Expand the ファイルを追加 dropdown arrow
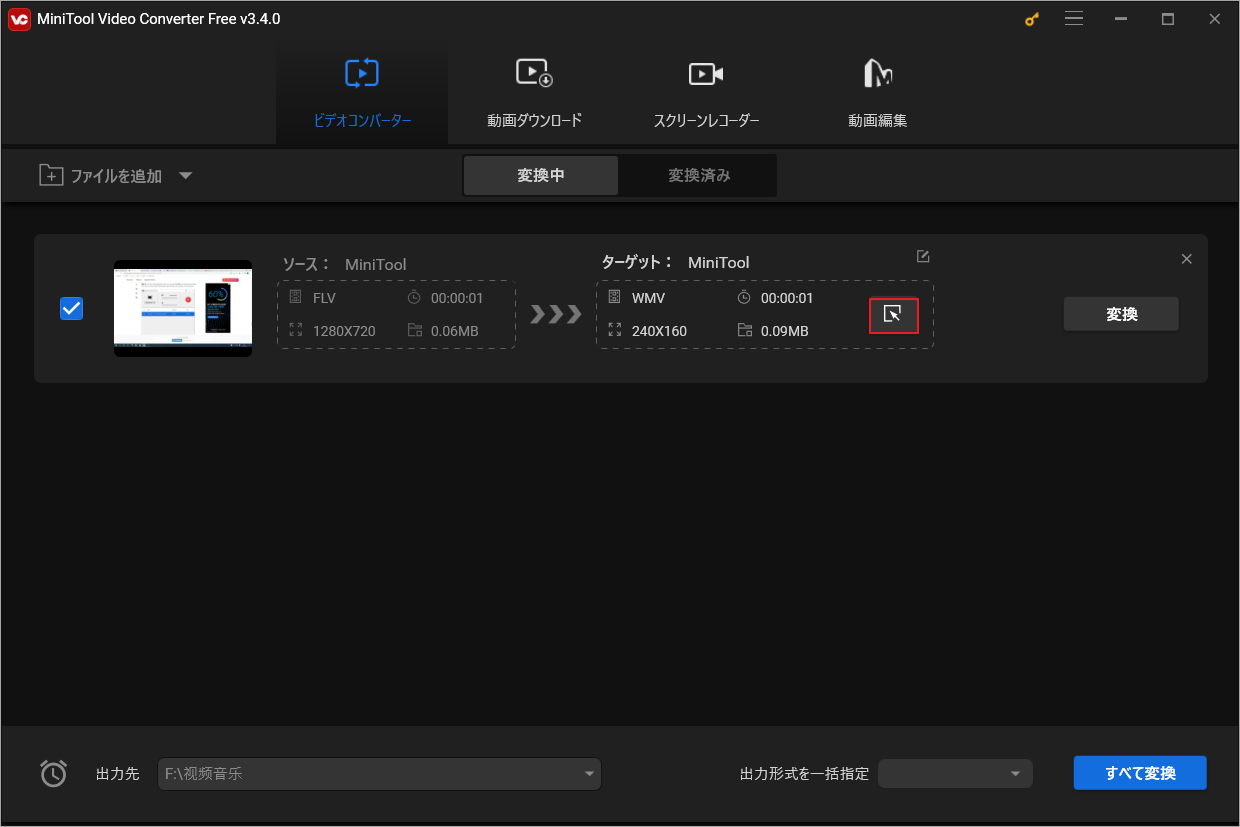Screen dimensions: 1240x827 (x=185, y=176)
